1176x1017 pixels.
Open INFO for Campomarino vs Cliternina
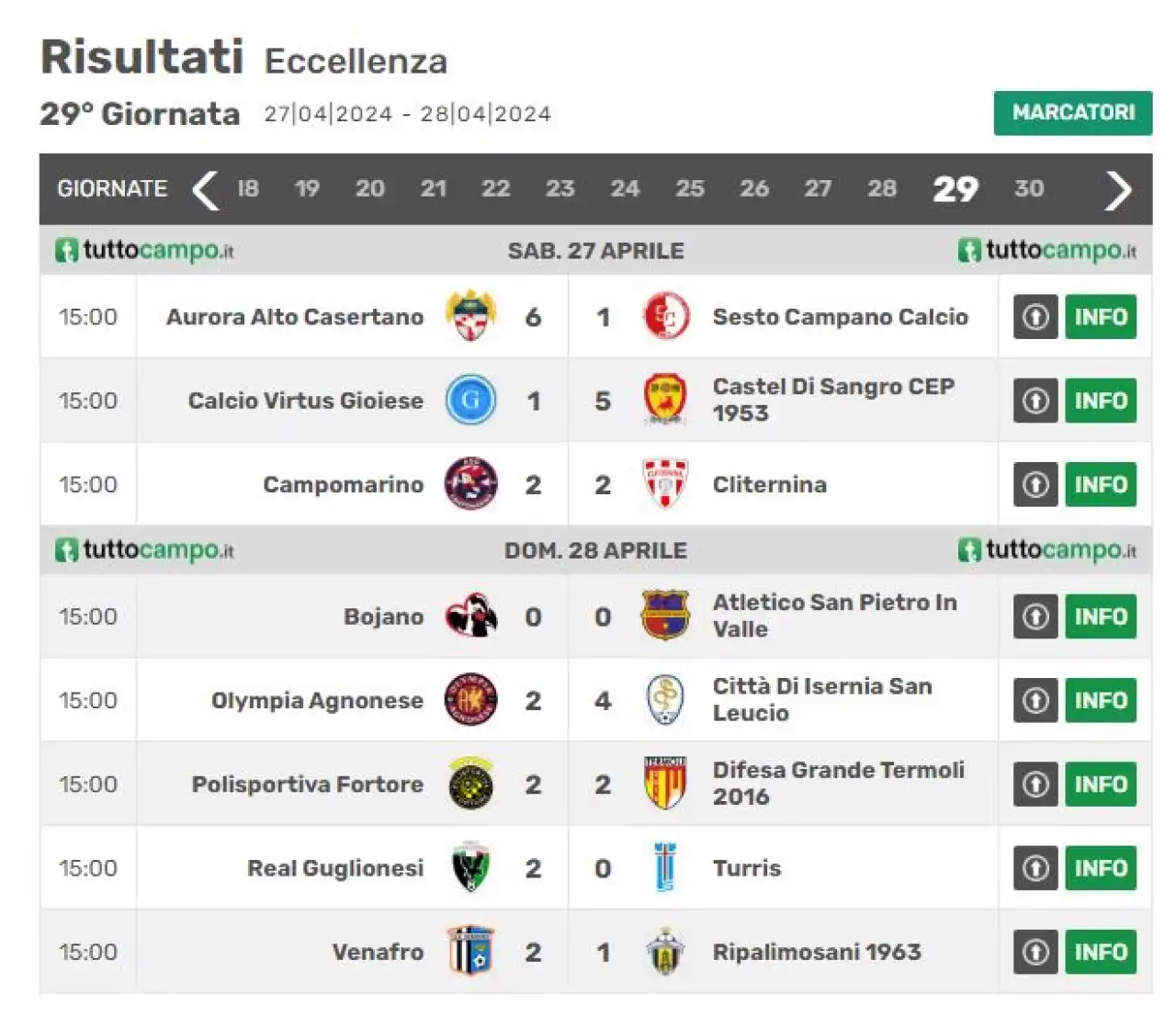click(x=1101, y=484)
